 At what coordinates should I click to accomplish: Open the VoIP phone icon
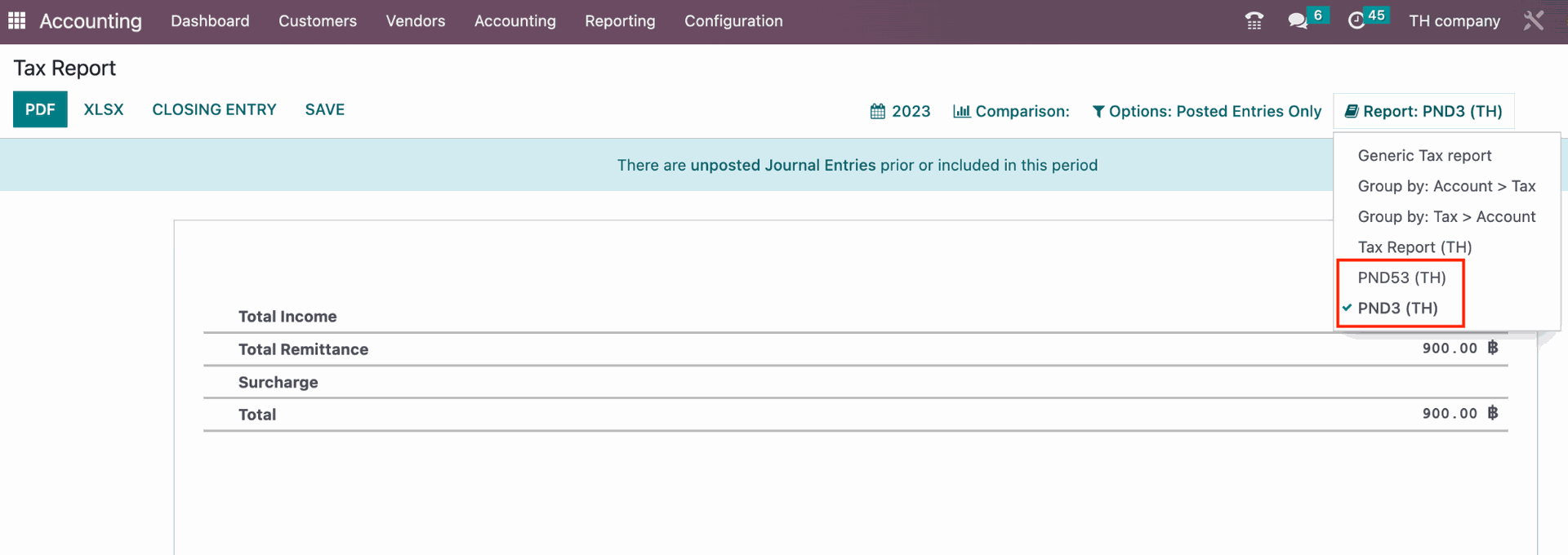tap(1254, 21)
